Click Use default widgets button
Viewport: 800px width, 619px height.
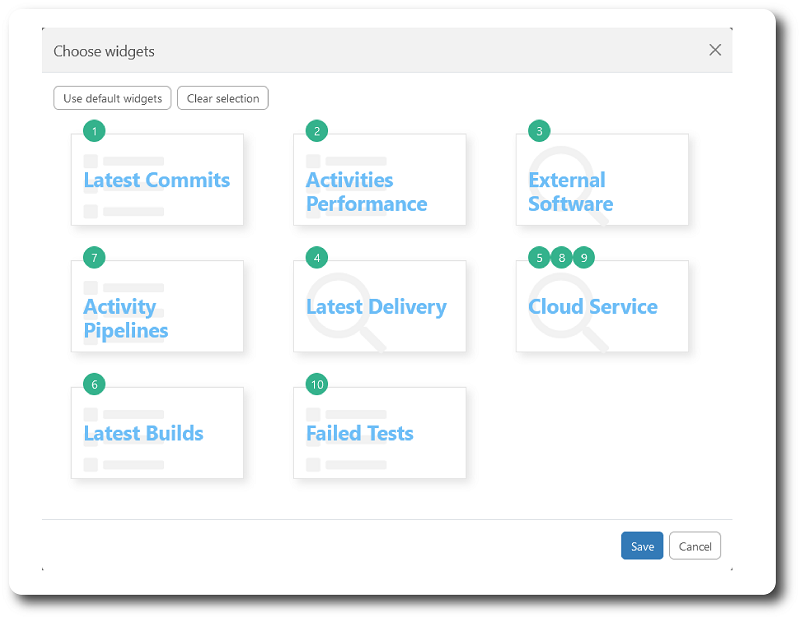[112, 98]
